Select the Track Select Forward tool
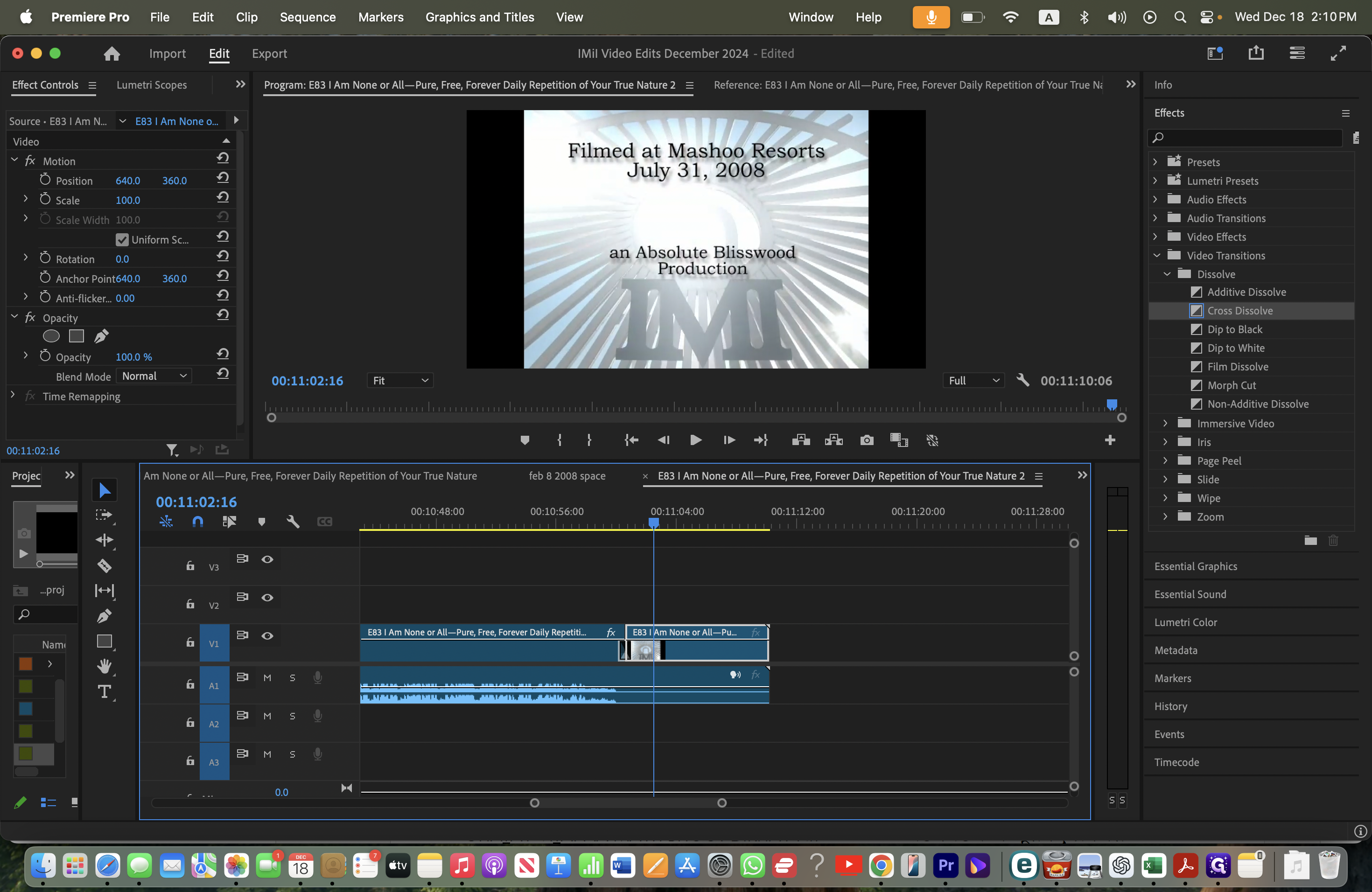 pyautogui.click(x=104, y=515)
